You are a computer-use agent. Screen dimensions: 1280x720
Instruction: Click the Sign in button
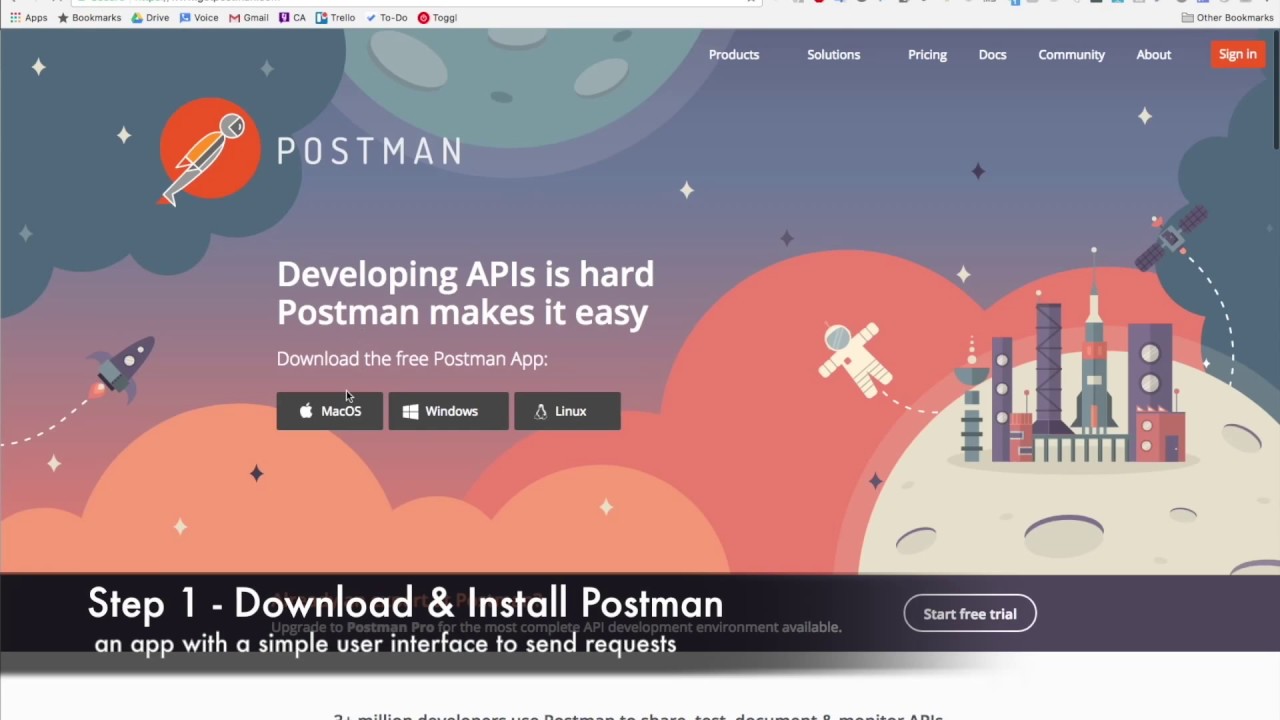coord(1237,54)
